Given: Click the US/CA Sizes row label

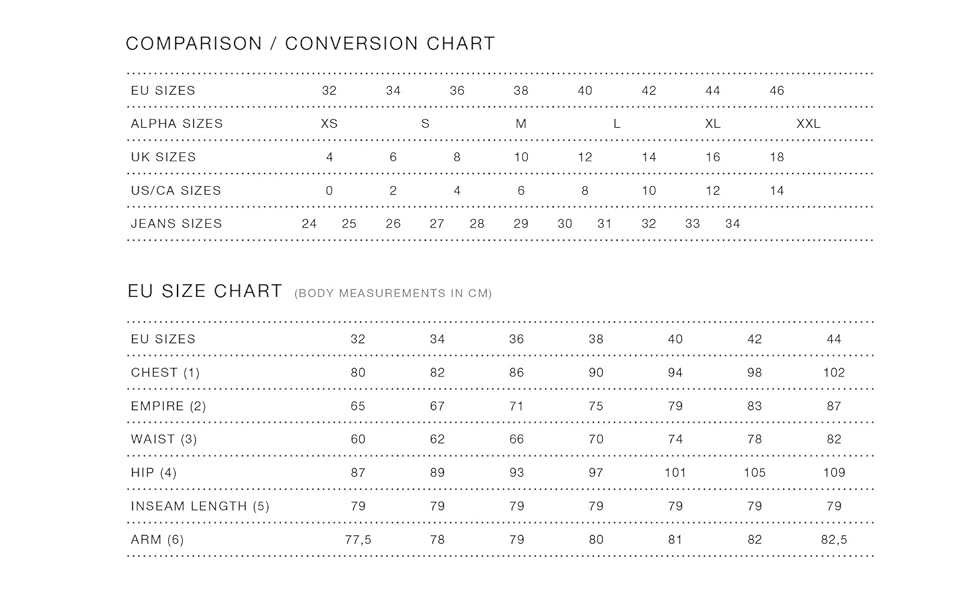Looking at the screenshot, I should click(176, 190).
